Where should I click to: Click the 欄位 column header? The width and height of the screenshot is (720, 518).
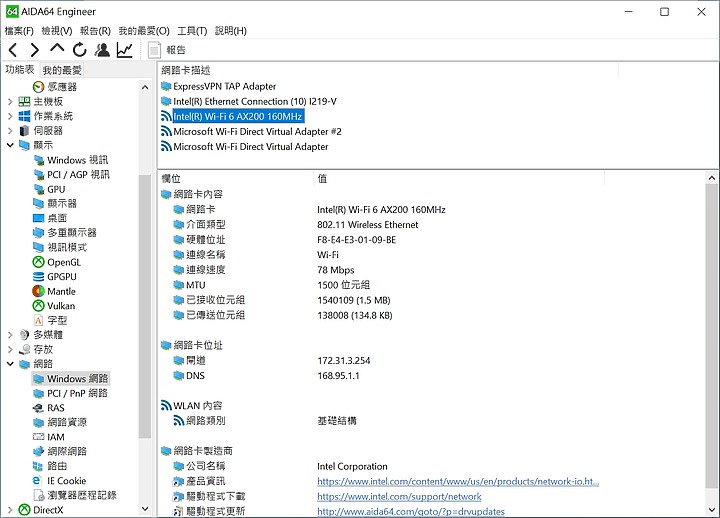[x=236, y=179]
